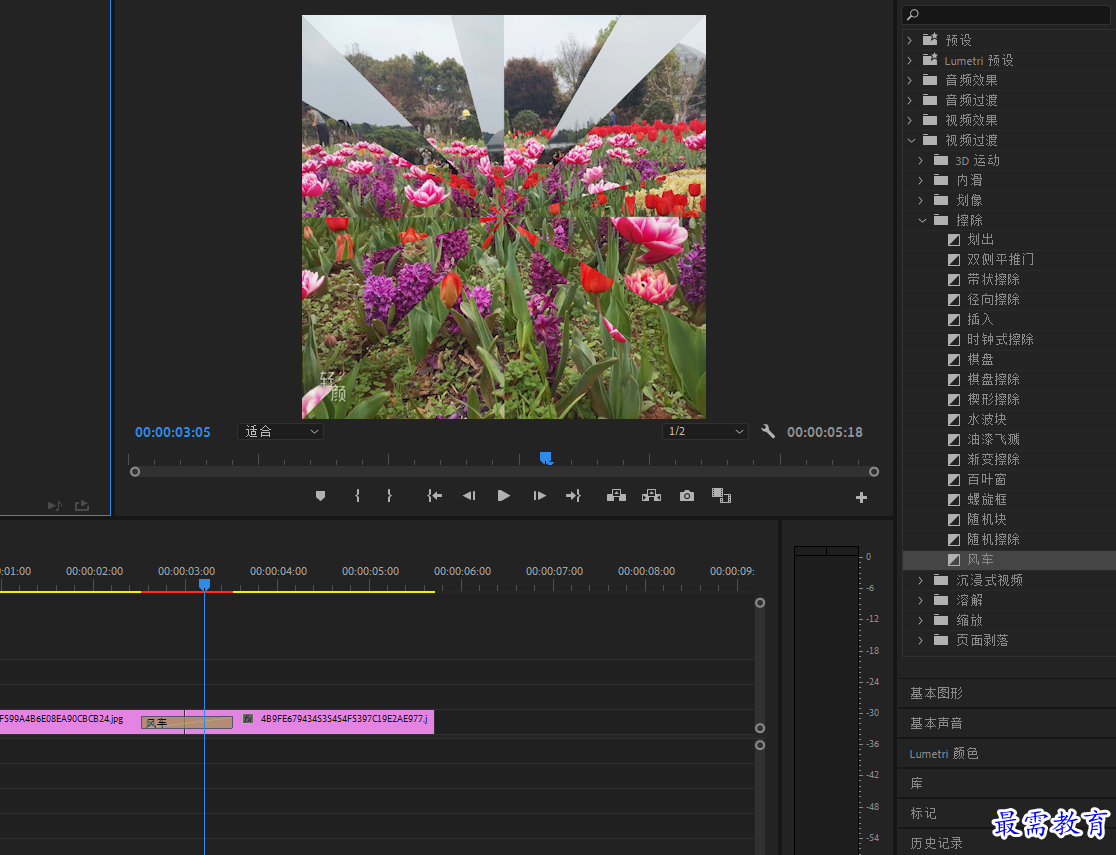Open the 1/2 playback resolution dropdown
Screen dimensions: 1116x855
[705, 431]
